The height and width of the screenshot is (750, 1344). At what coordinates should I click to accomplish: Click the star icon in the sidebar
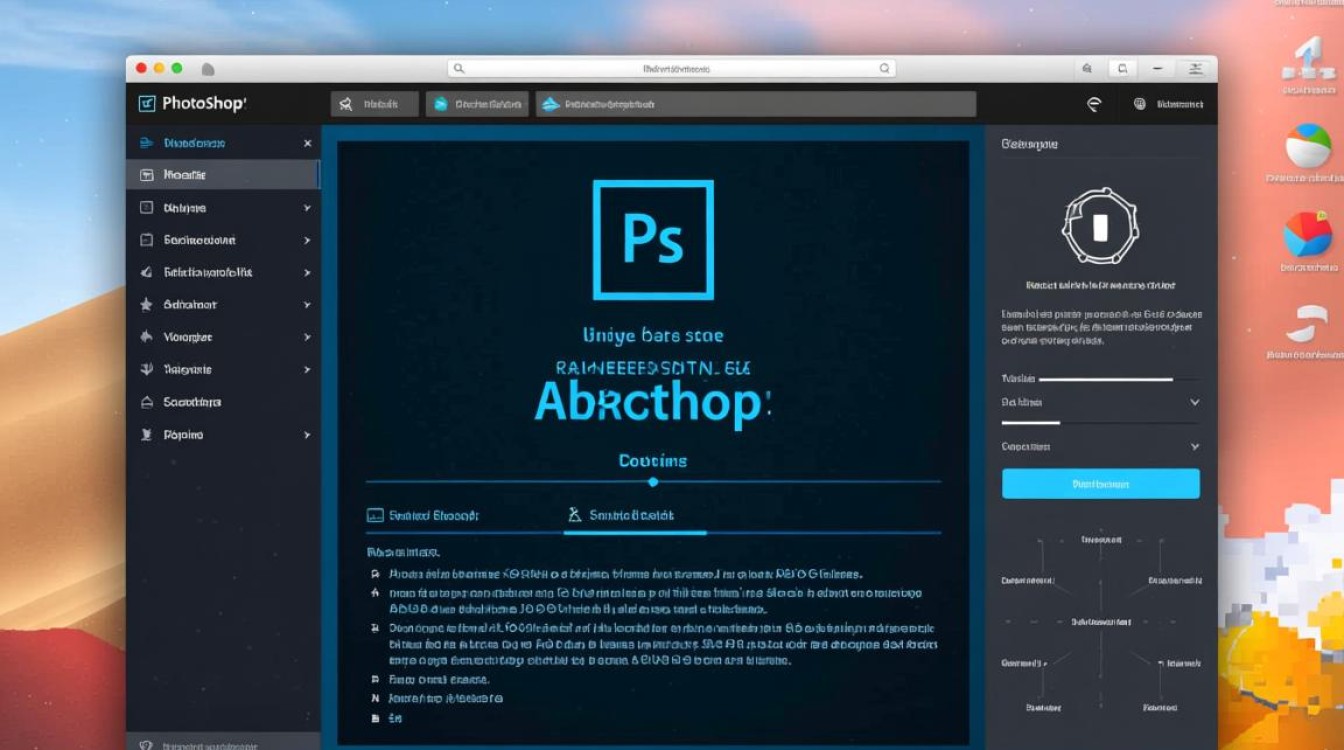click(146, 304)
